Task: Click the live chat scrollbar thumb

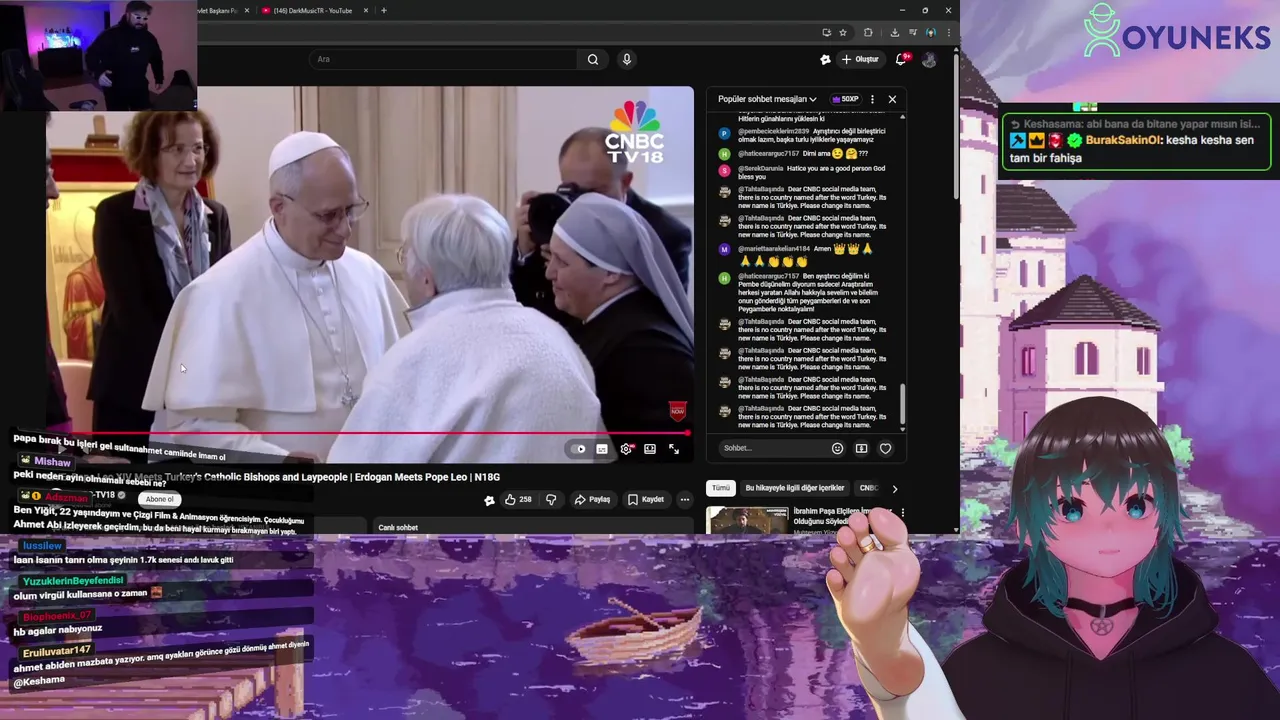Action: [x=903, y=404]
